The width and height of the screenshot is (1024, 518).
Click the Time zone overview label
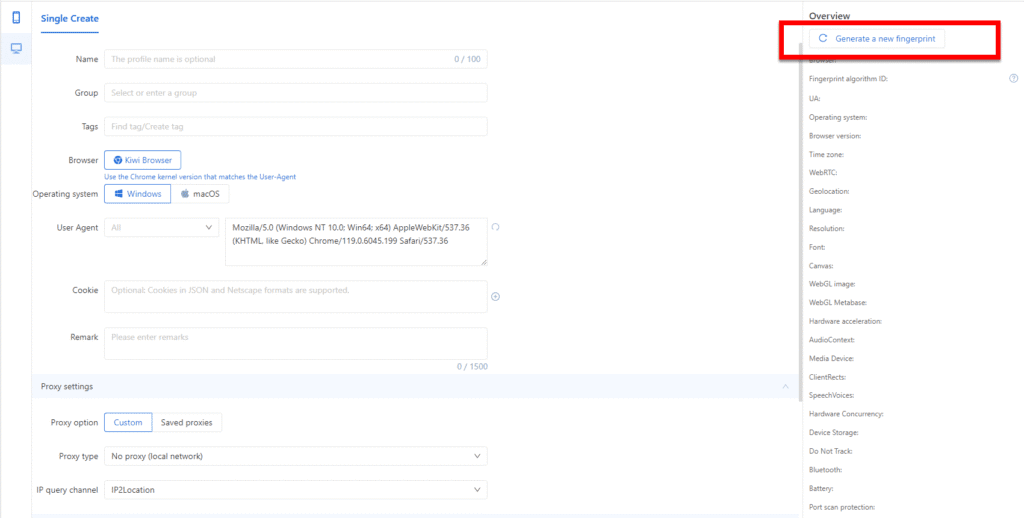(x=827, y=155)
